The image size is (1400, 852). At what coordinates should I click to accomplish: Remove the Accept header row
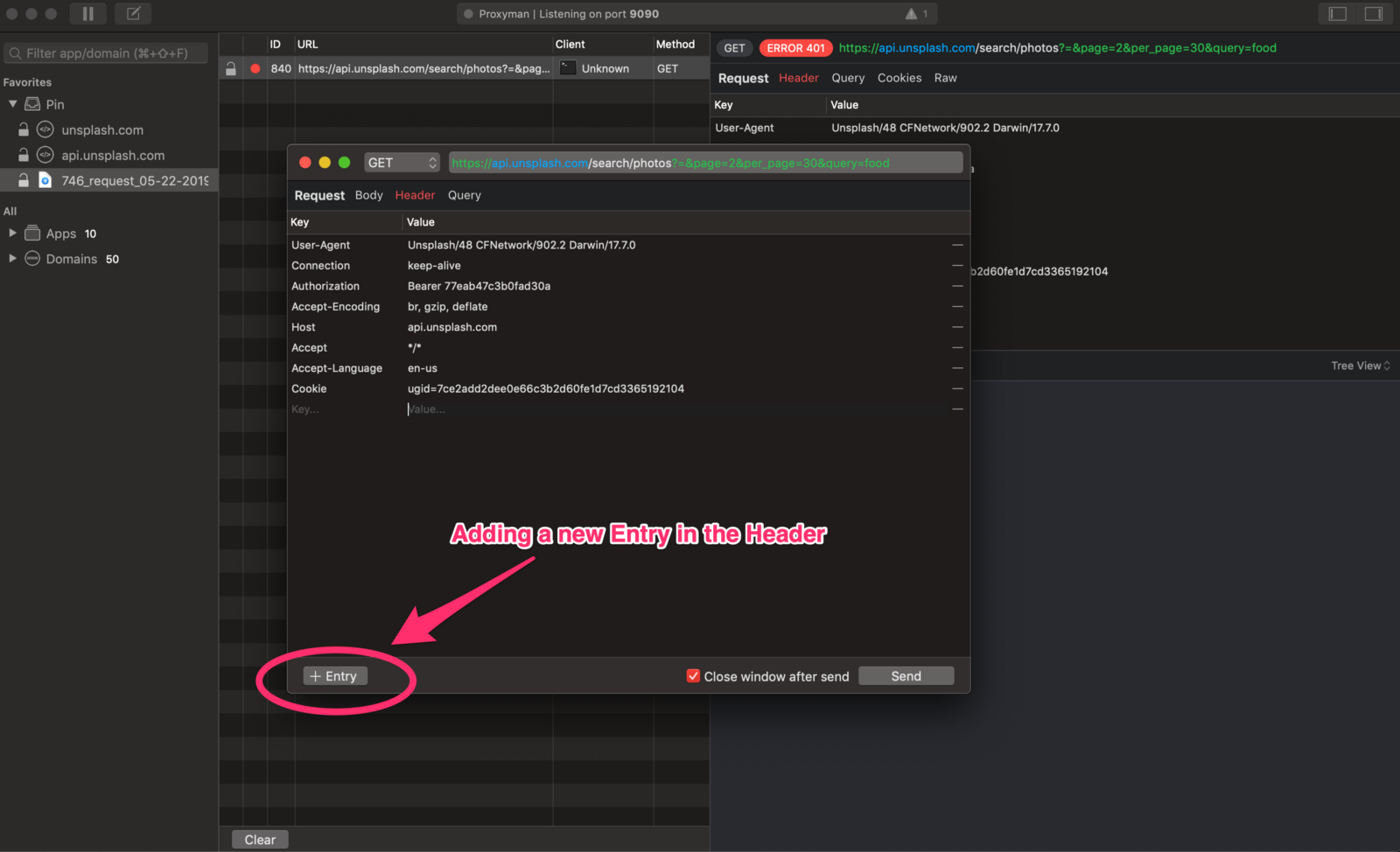pyautogui.click(x=957, y=348)
